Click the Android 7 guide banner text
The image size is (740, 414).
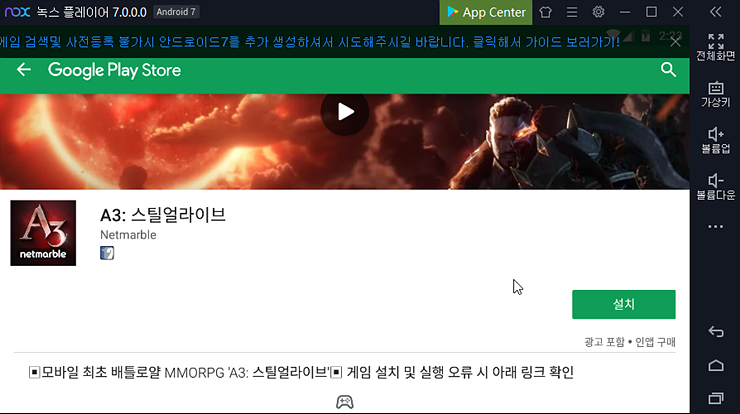tap(310, 42)
